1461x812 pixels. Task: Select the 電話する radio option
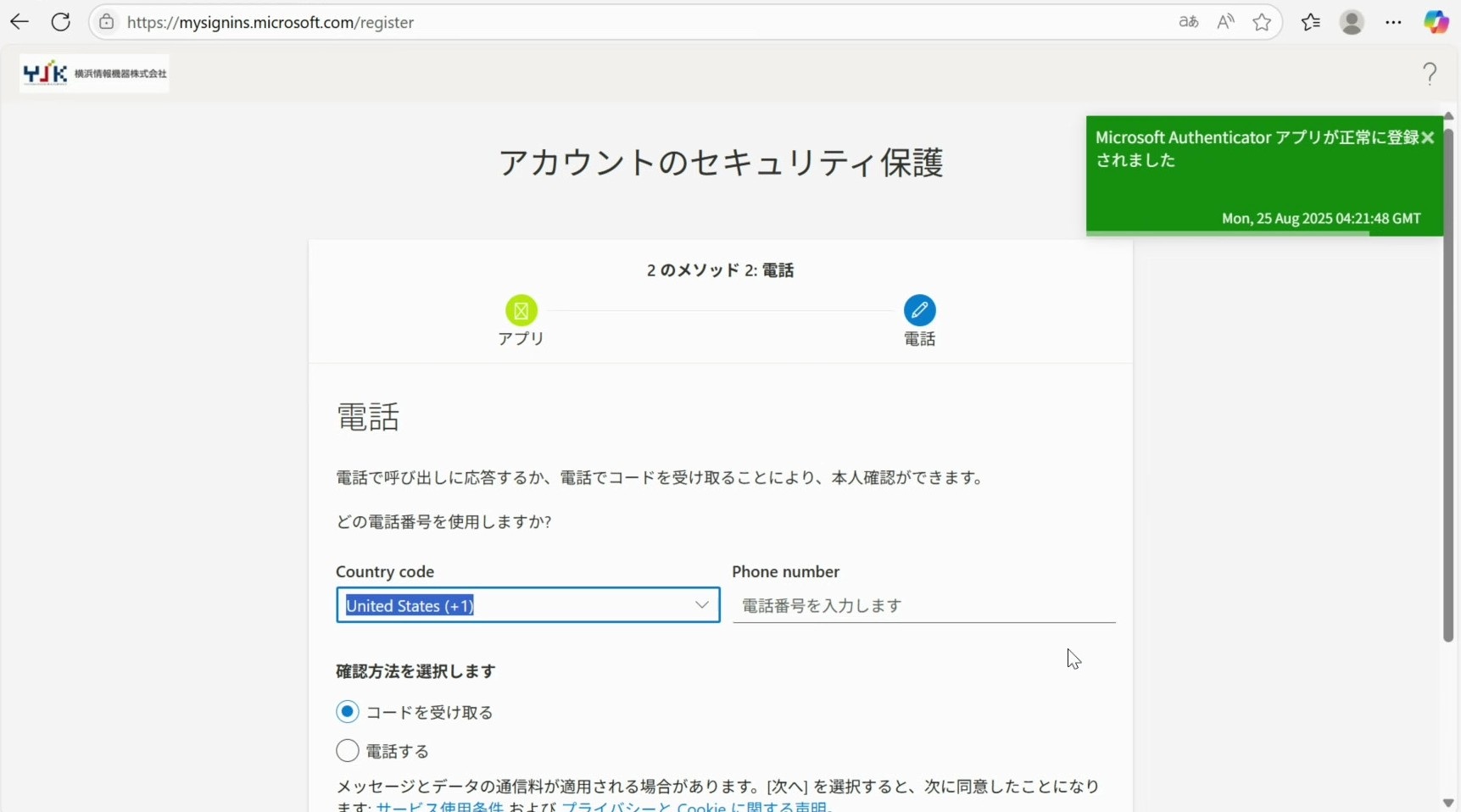tap(348, 751)
